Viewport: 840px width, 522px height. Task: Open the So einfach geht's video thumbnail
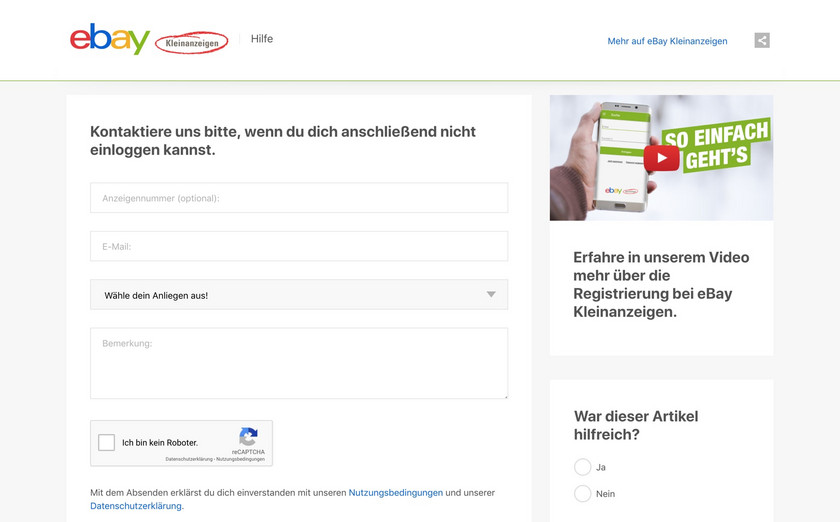(x=661, y=158)
